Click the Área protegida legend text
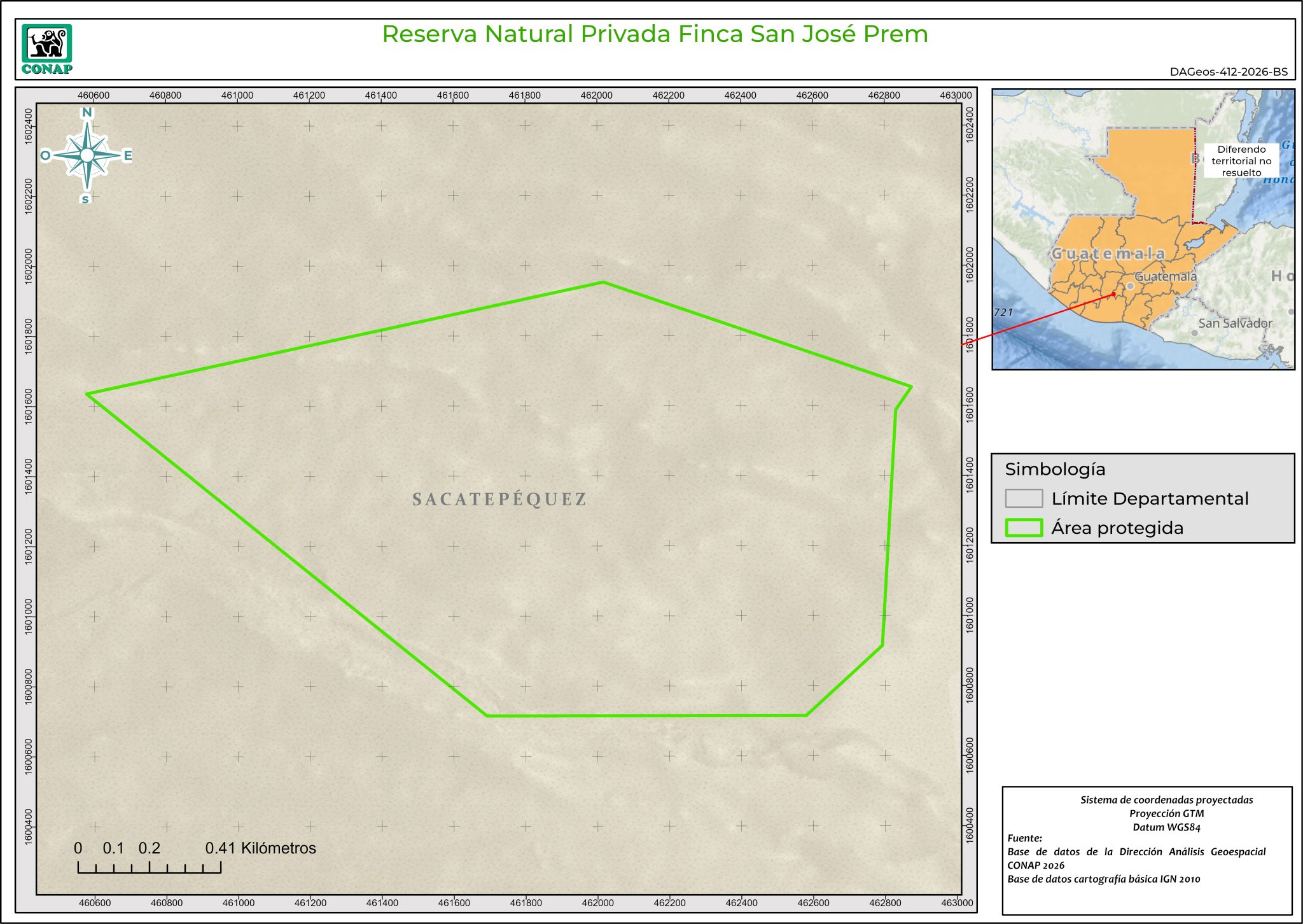The image size is (1303, 924). click(x=1117, y=528)
